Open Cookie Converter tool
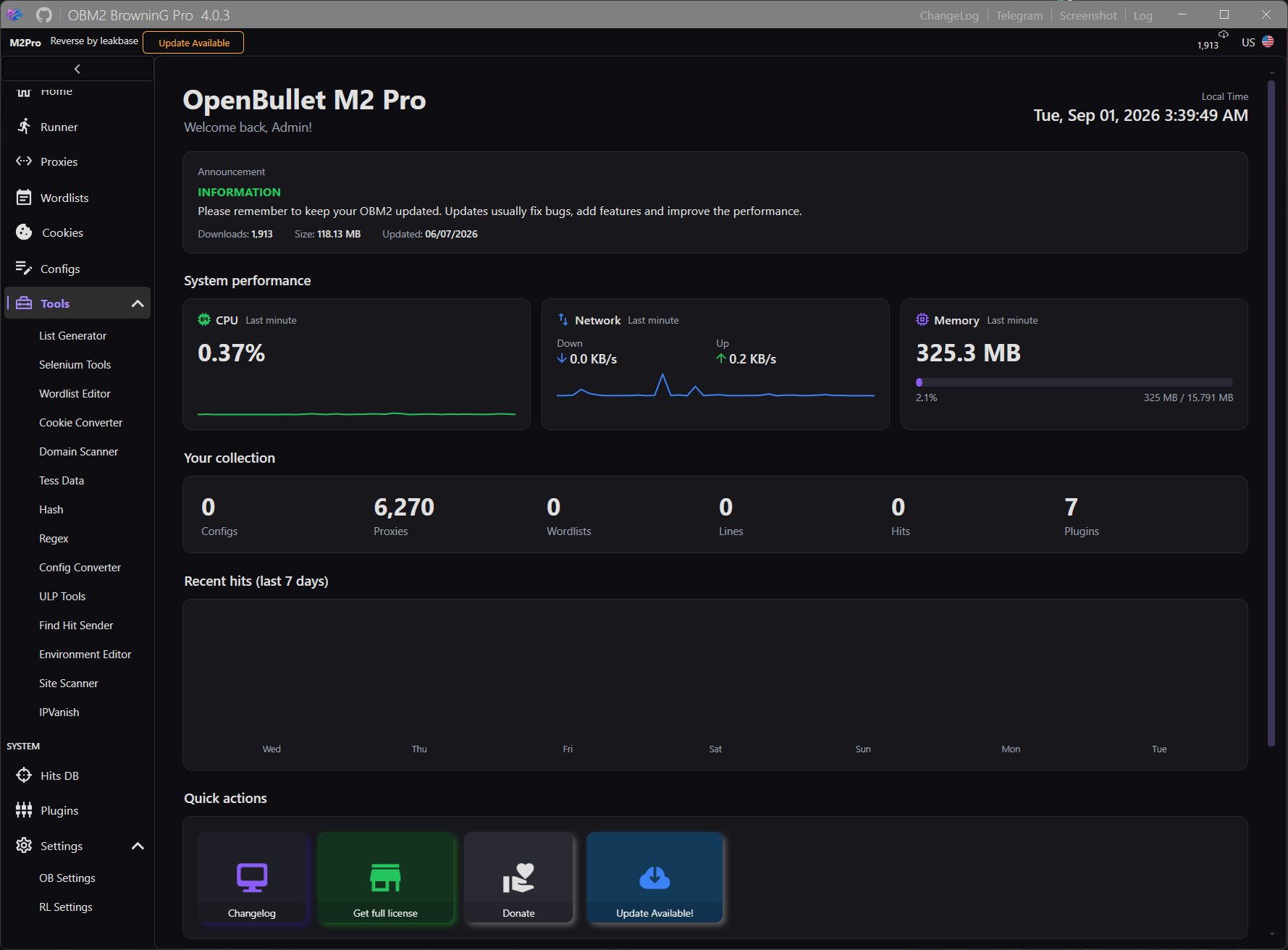Screen dimensions: 1288x950 tap(81, 423)
